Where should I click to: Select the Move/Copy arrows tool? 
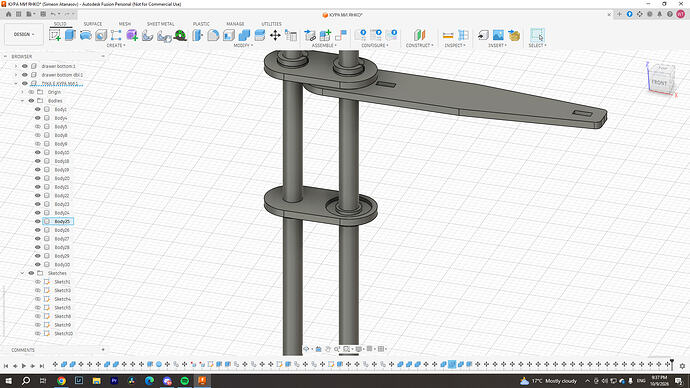tap(275, 35)
